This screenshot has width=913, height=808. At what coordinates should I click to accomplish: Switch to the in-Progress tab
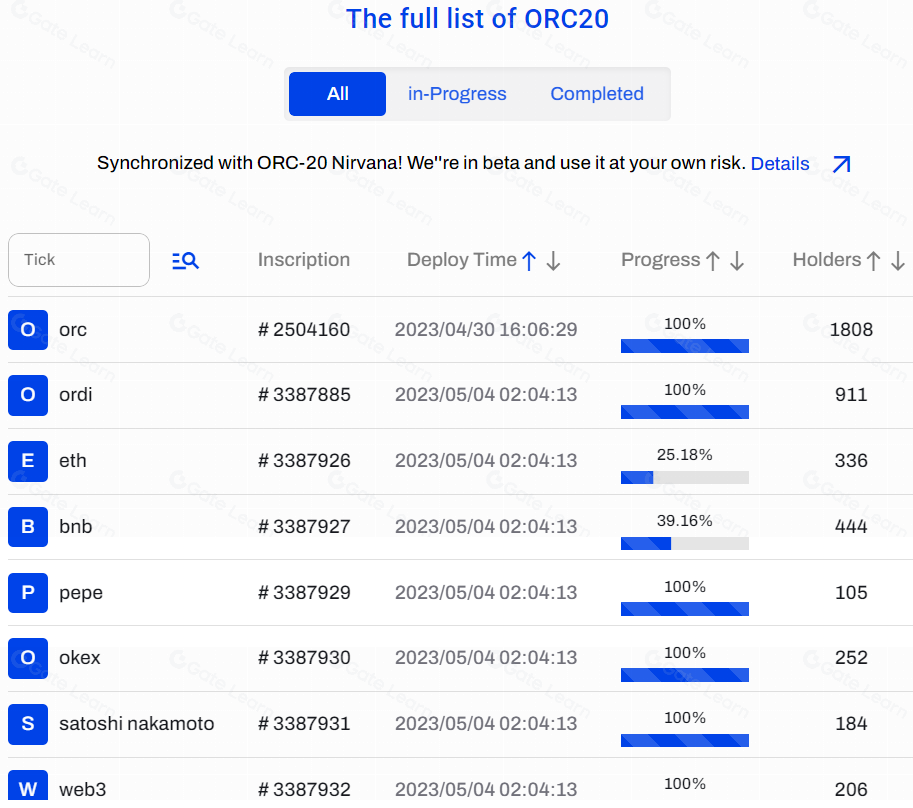tap(457, 94)
